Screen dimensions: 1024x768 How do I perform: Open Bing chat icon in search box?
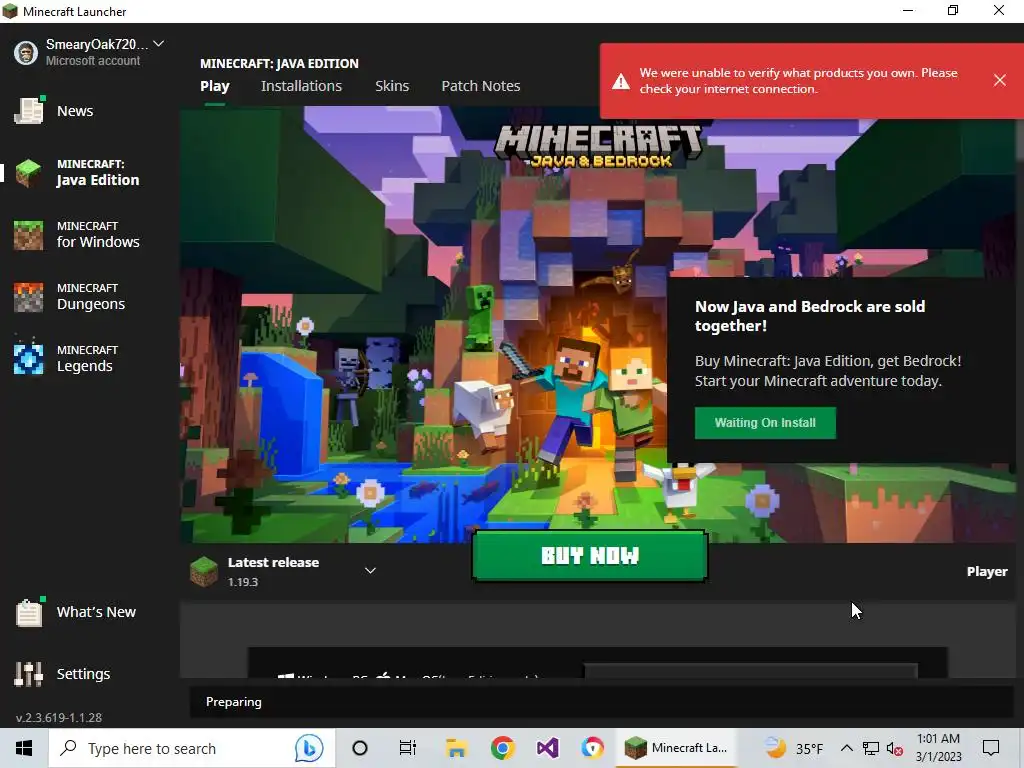pos(309,748)
